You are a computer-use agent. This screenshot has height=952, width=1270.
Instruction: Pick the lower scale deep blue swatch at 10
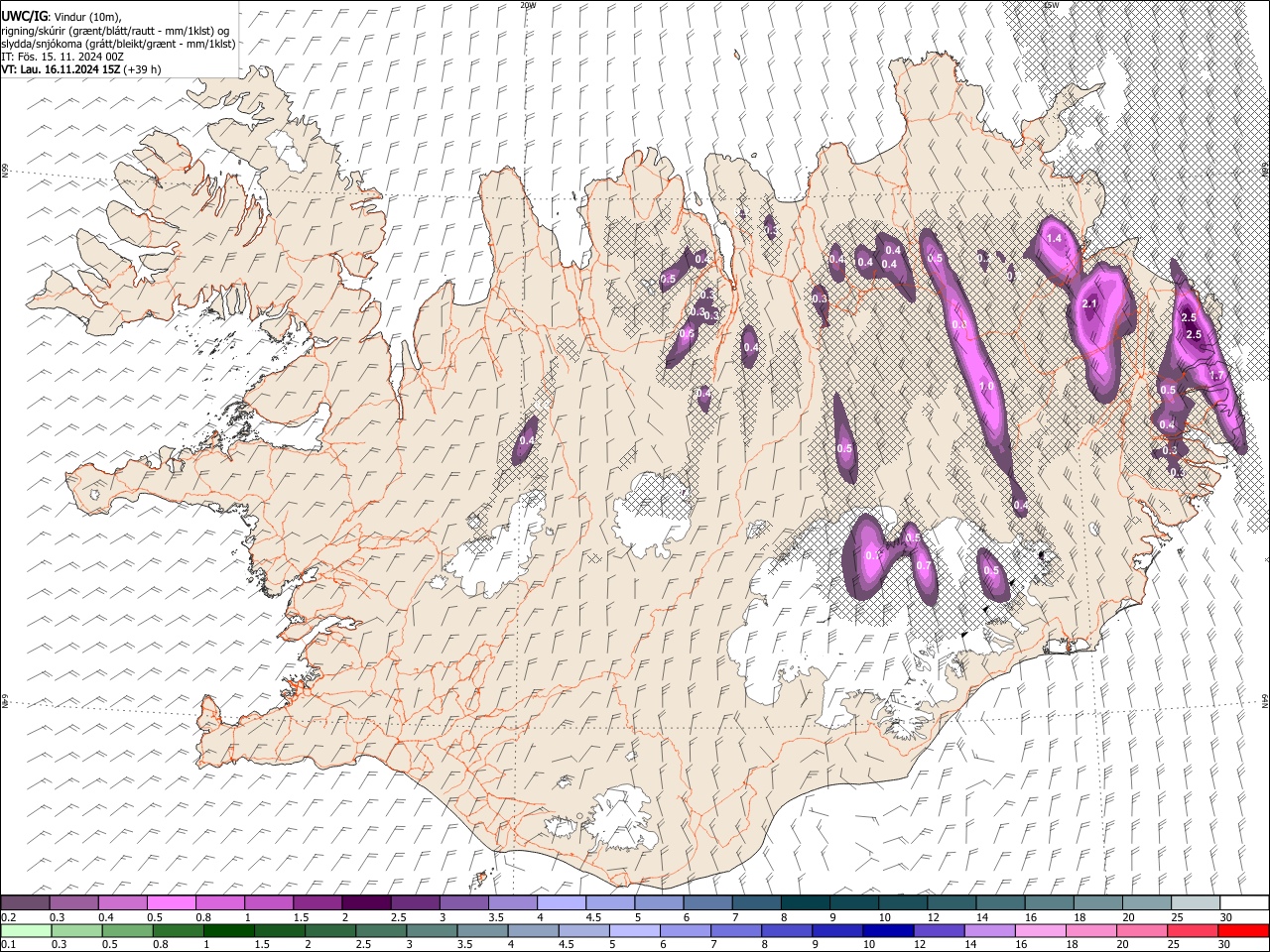coord(888,930)
